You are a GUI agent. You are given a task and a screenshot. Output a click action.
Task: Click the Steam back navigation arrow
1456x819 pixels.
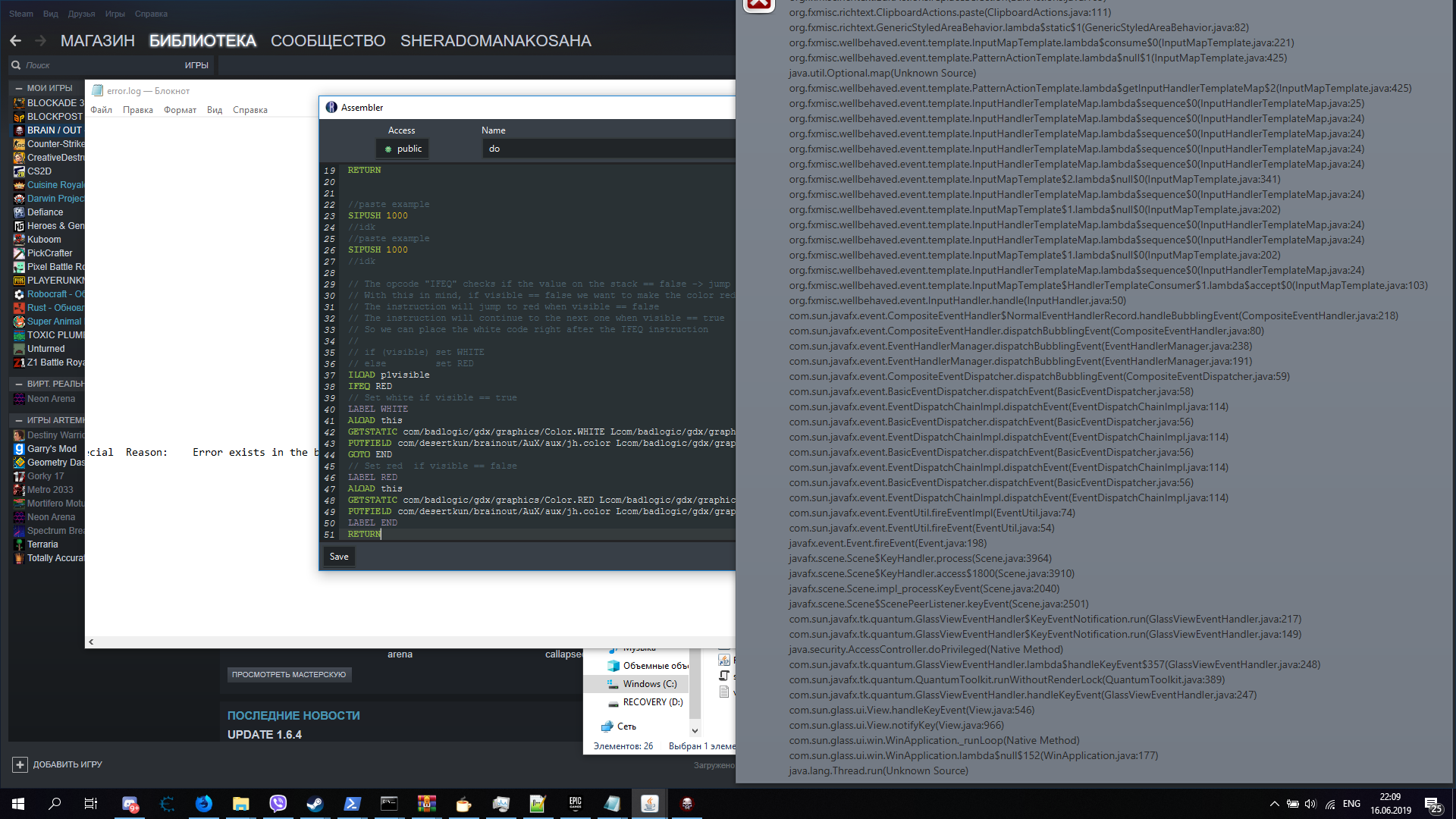coord(15,40)
